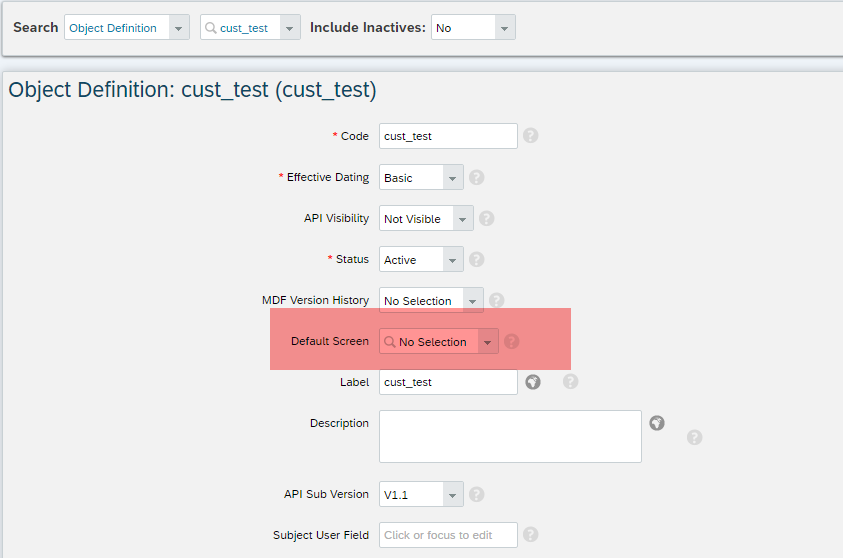Click inside the Description text area
This screenshot has width=843, height=558.
pyautogui.click(x=510, y=437)
